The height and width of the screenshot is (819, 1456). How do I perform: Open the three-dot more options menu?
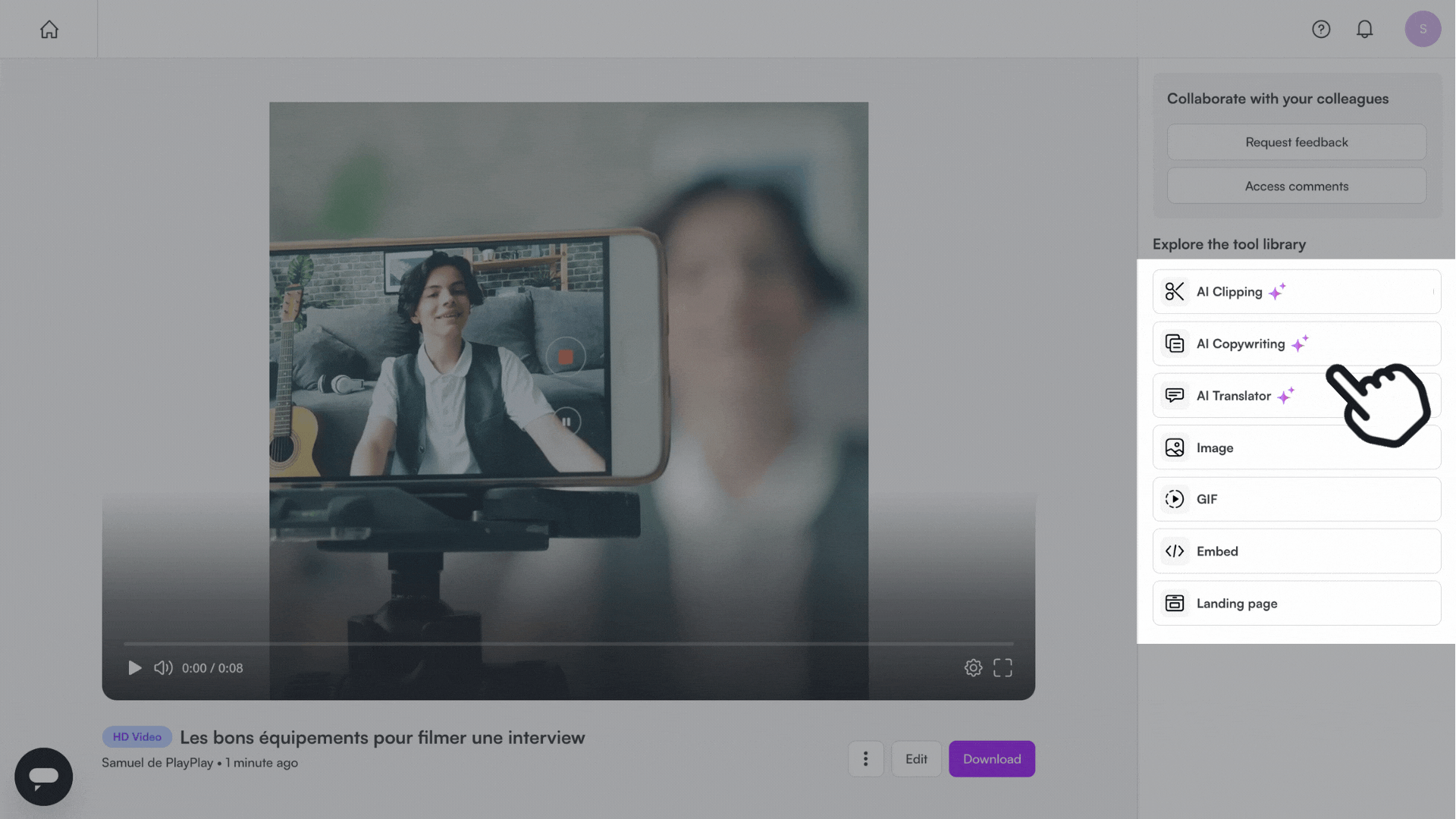click(x=865, y=758)
